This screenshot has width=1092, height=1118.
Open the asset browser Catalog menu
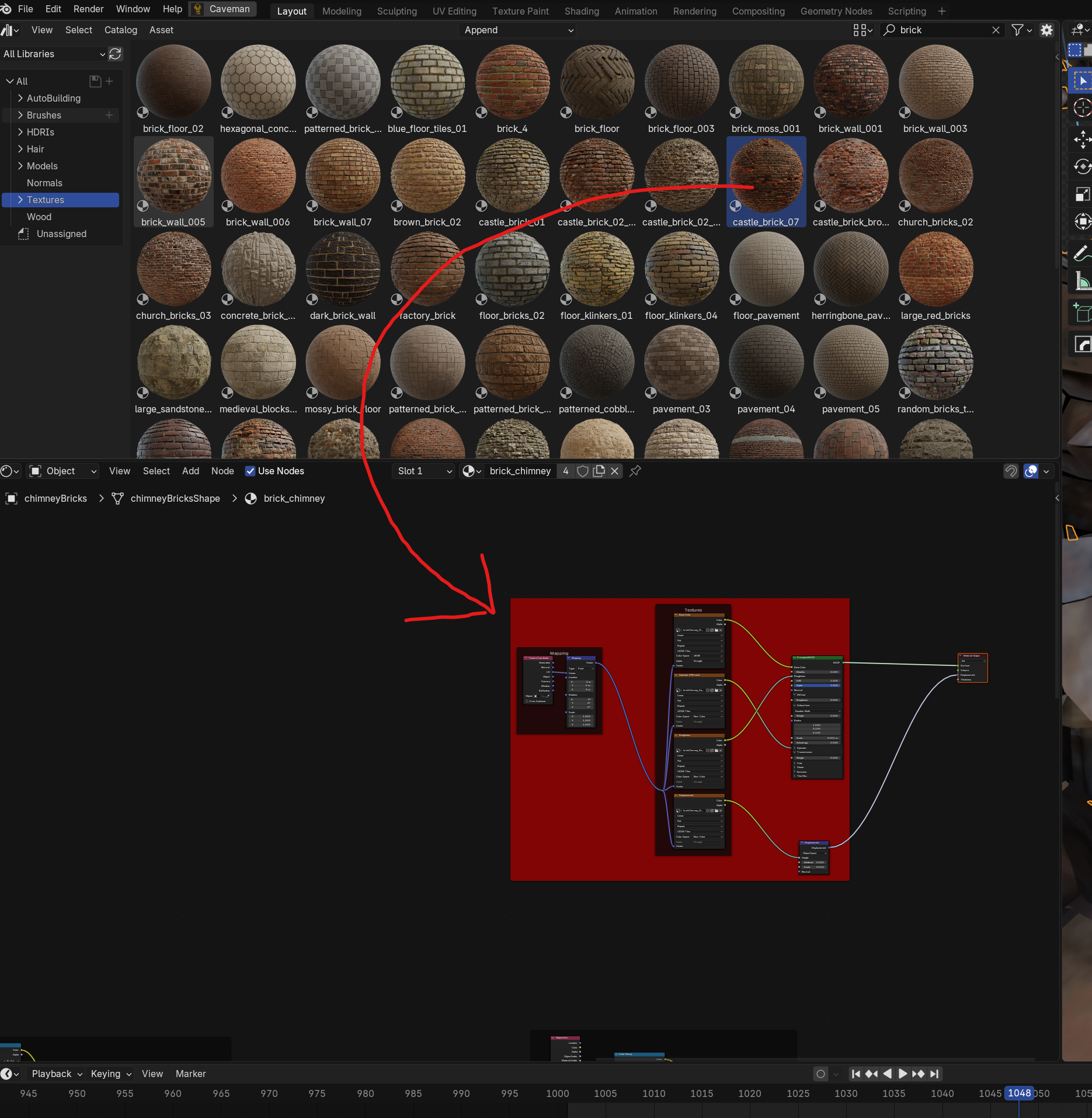(121, 30)
